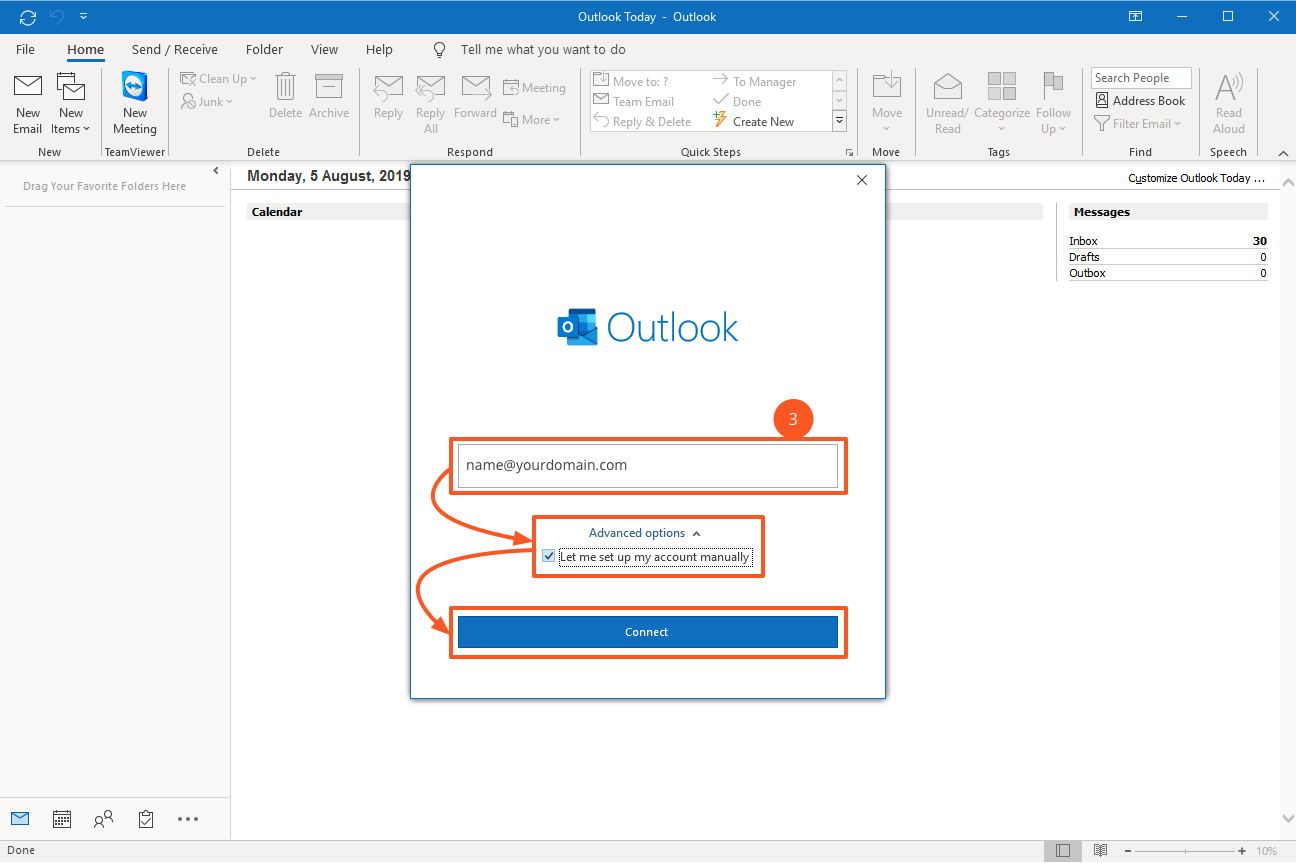This screenshot has height=863, width=1296.
Task: Click Customize Outlook Today link
Action: pyautogui.click(x=1196, y=178)
